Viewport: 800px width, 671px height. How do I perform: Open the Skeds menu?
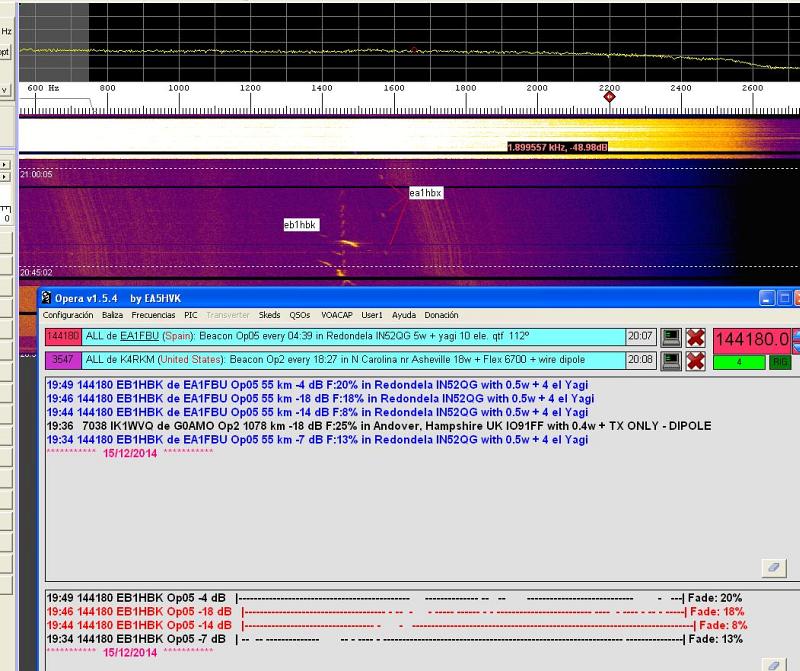coord(269,315)
